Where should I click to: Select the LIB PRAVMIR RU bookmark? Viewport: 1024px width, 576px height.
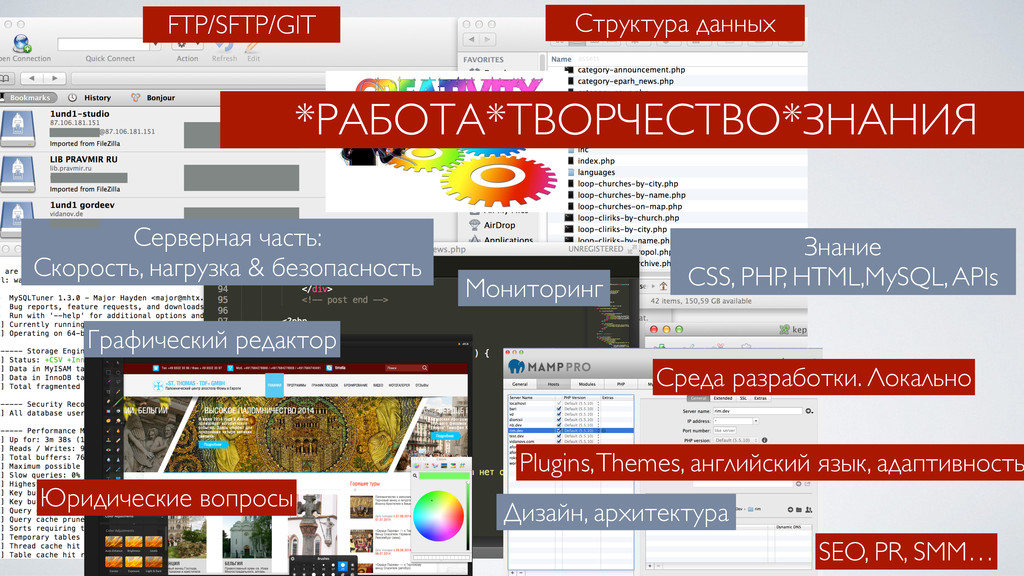pyautogui.click(x=163, y=174)
